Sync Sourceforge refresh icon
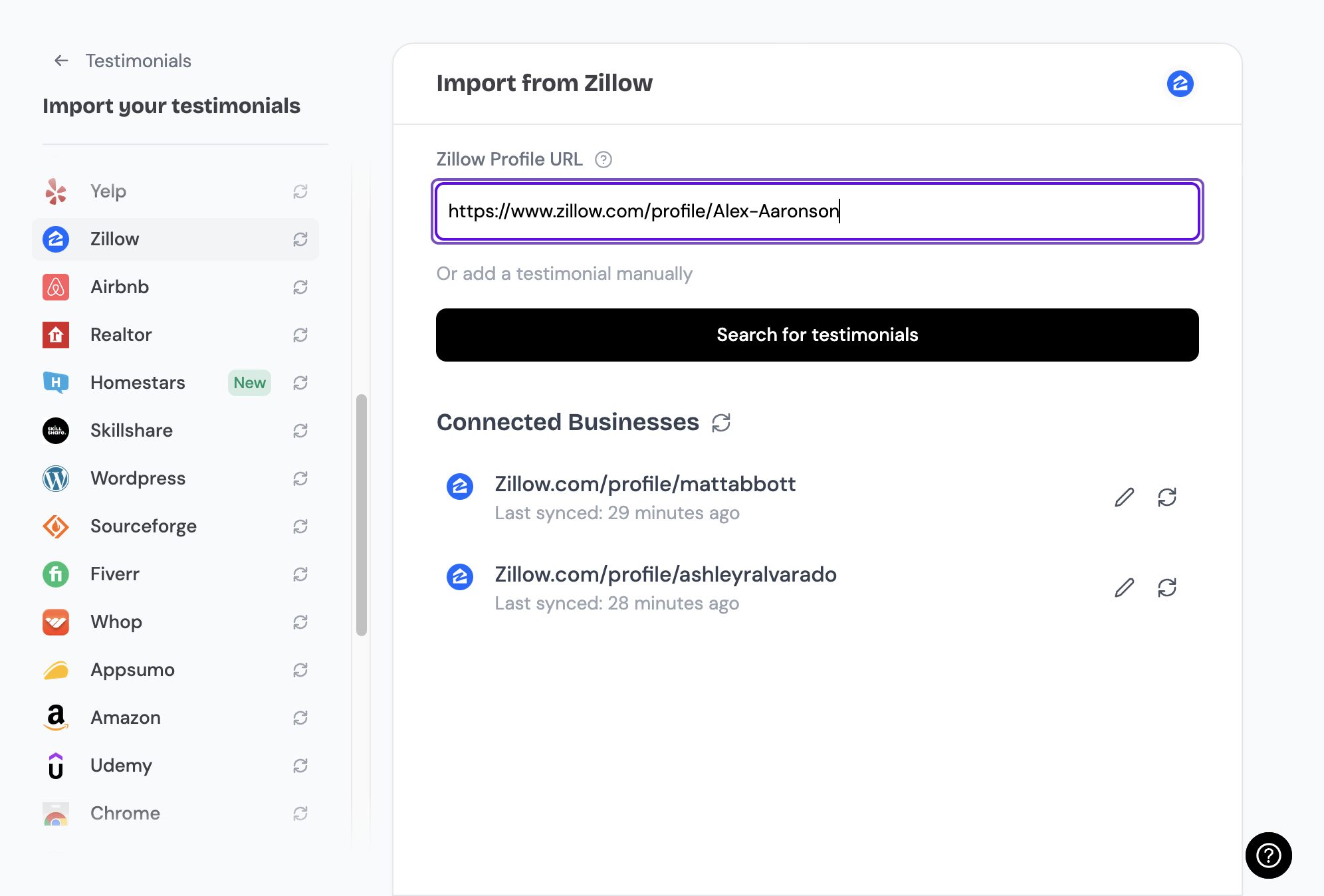Screen dimensions: 1324x896 [x=300, y=526]
